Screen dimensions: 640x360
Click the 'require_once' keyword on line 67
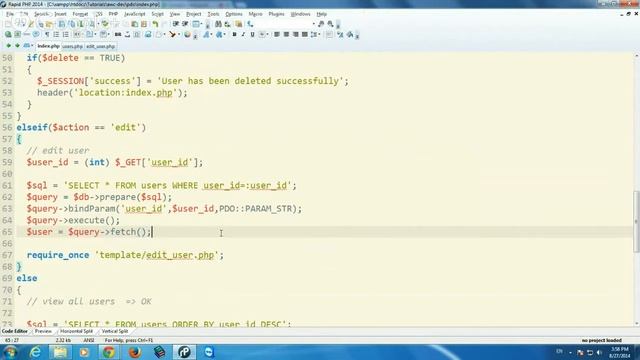[58, 255]
